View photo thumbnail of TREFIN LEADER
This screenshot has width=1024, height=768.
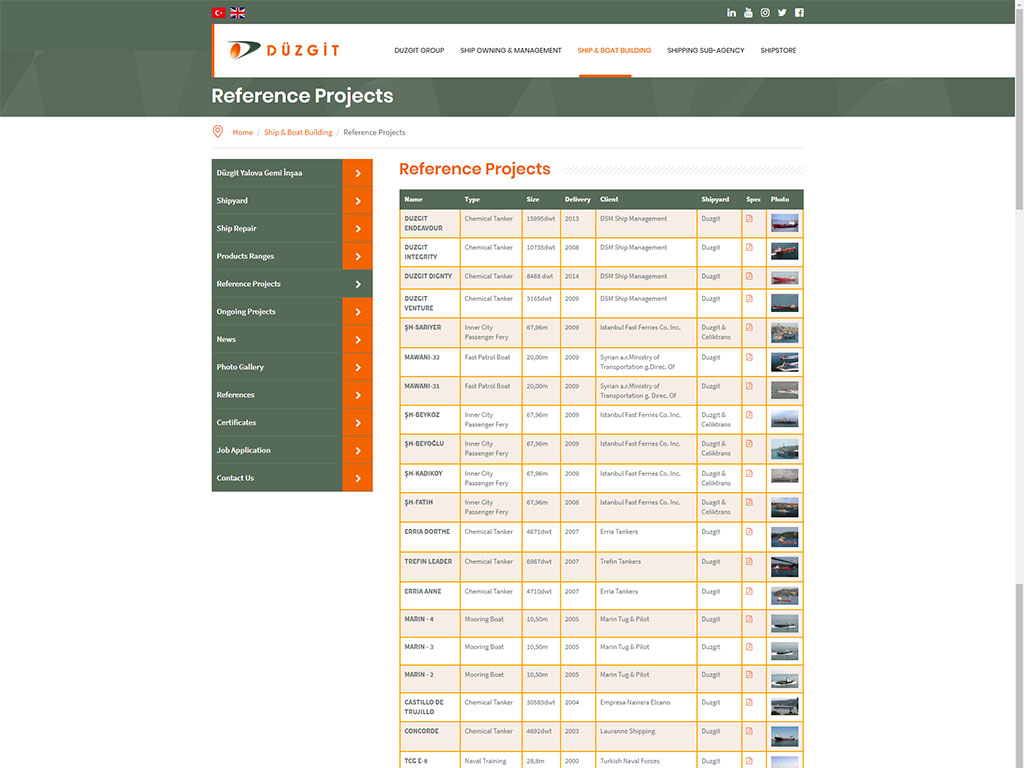tap(784, 566)
